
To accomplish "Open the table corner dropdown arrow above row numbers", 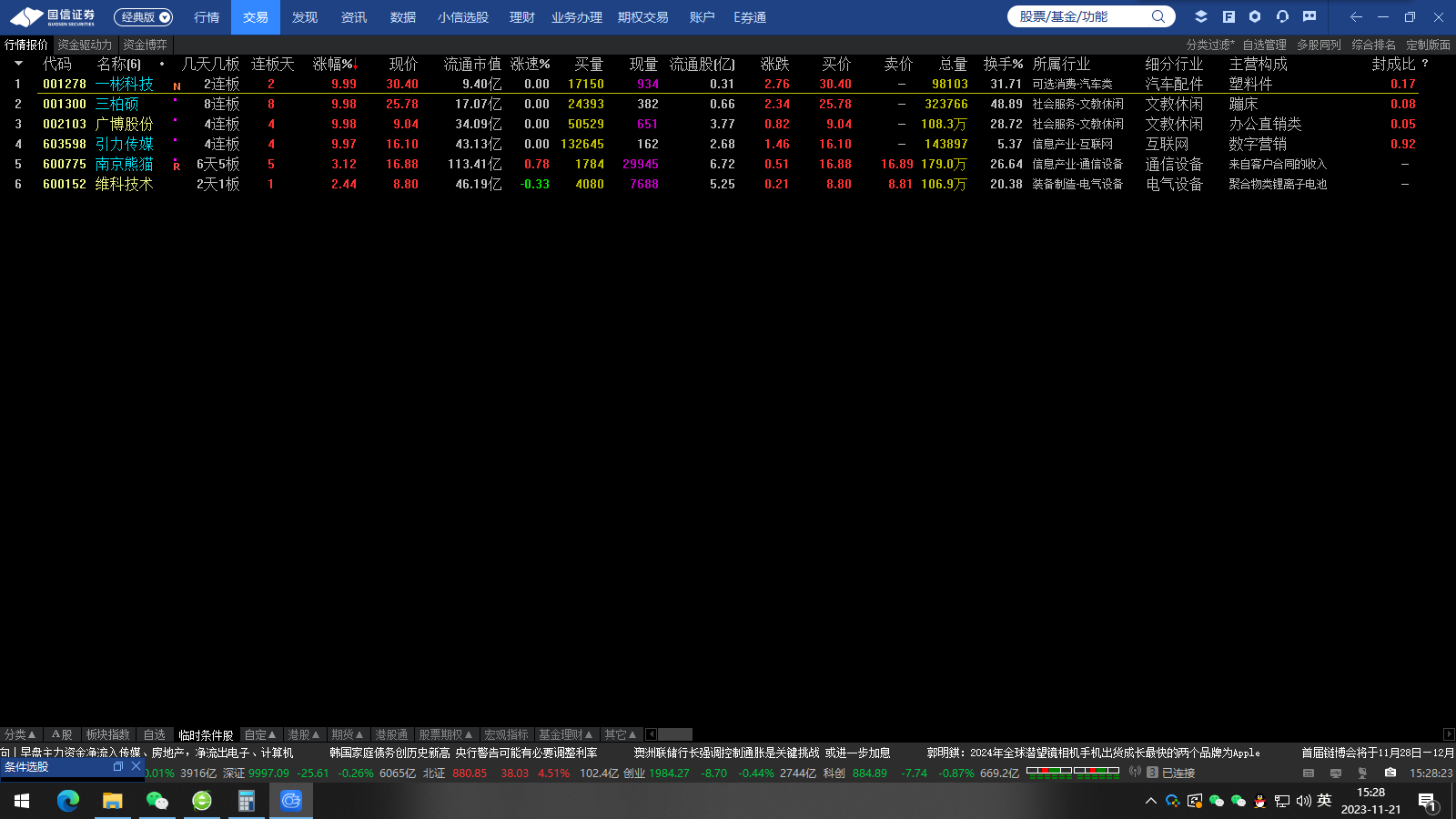I will (18, 64).
